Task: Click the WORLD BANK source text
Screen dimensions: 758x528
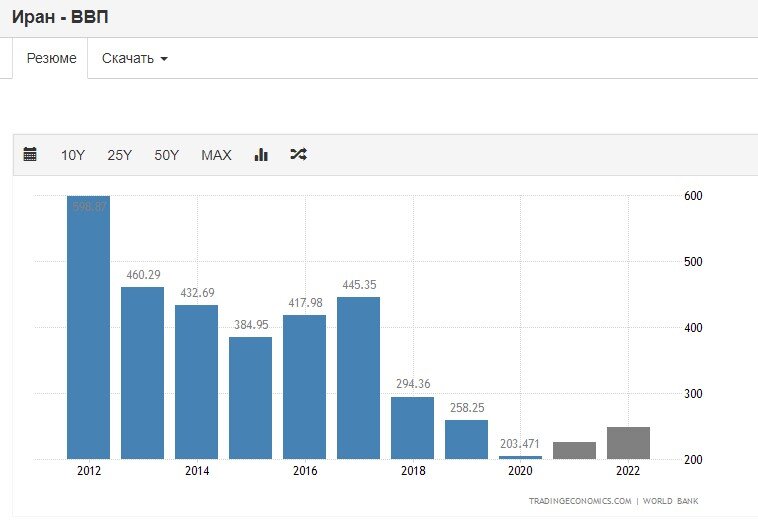Action: pyautogui.click(x=671, y=501)
